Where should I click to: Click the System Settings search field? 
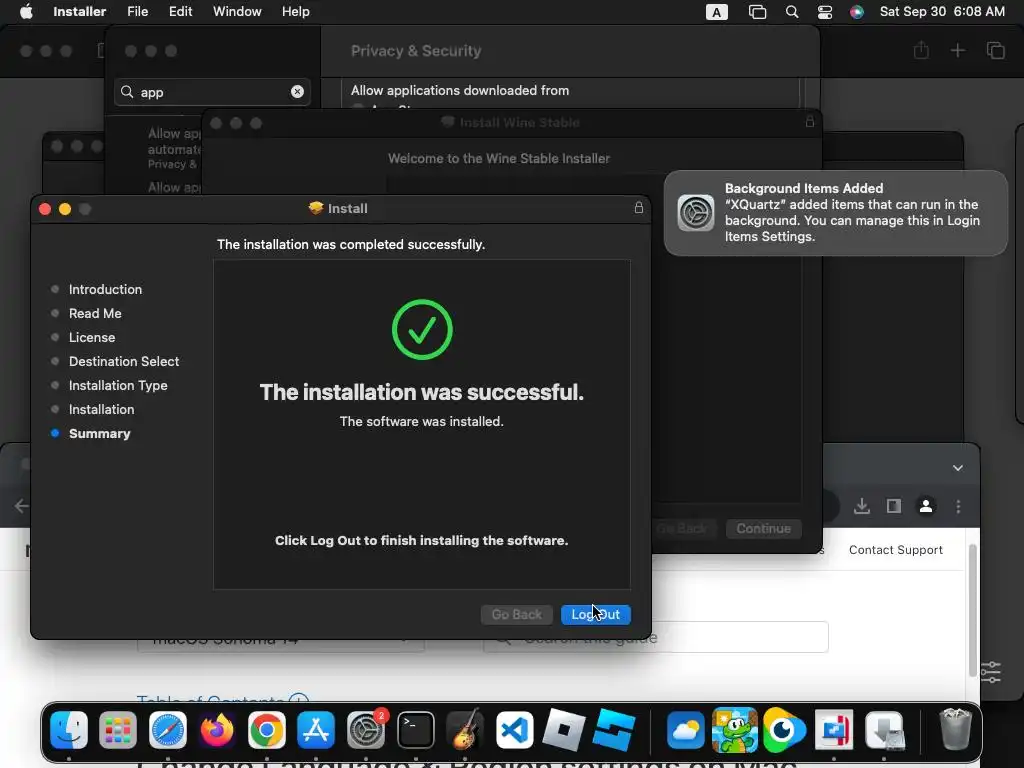pos(212,92)
